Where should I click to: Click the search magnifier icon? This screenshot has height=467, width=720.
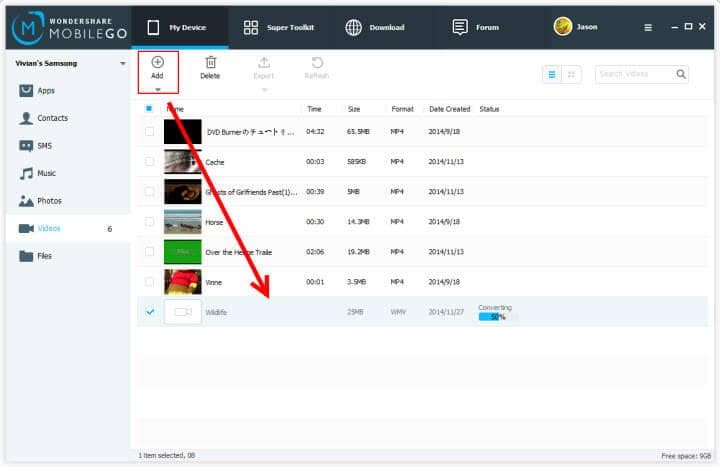(681, 74)
